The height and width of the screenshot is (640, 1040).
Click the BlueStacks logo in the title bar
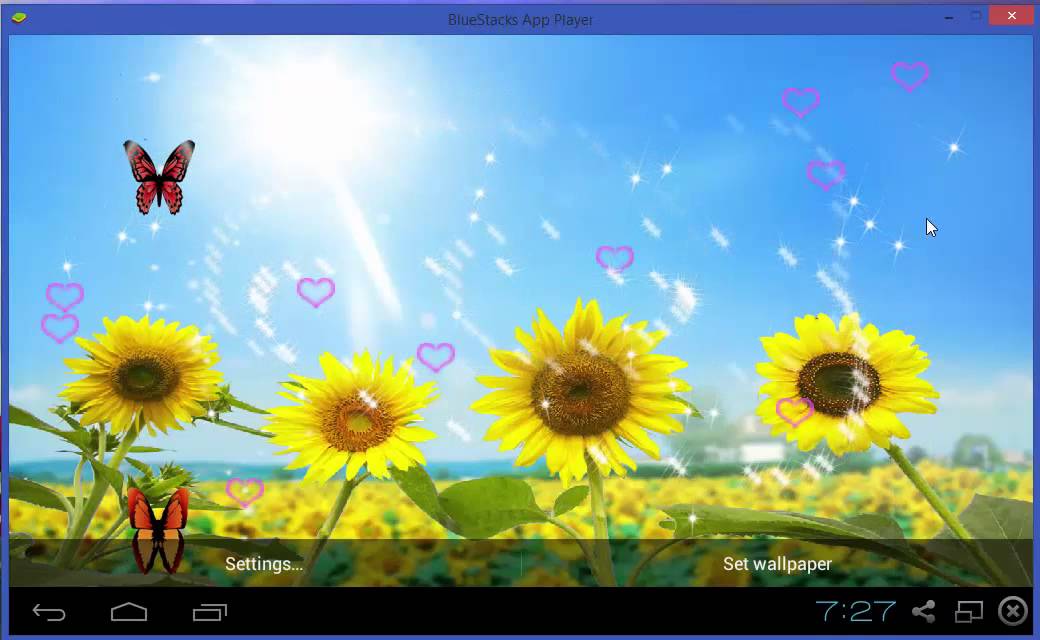18,18
